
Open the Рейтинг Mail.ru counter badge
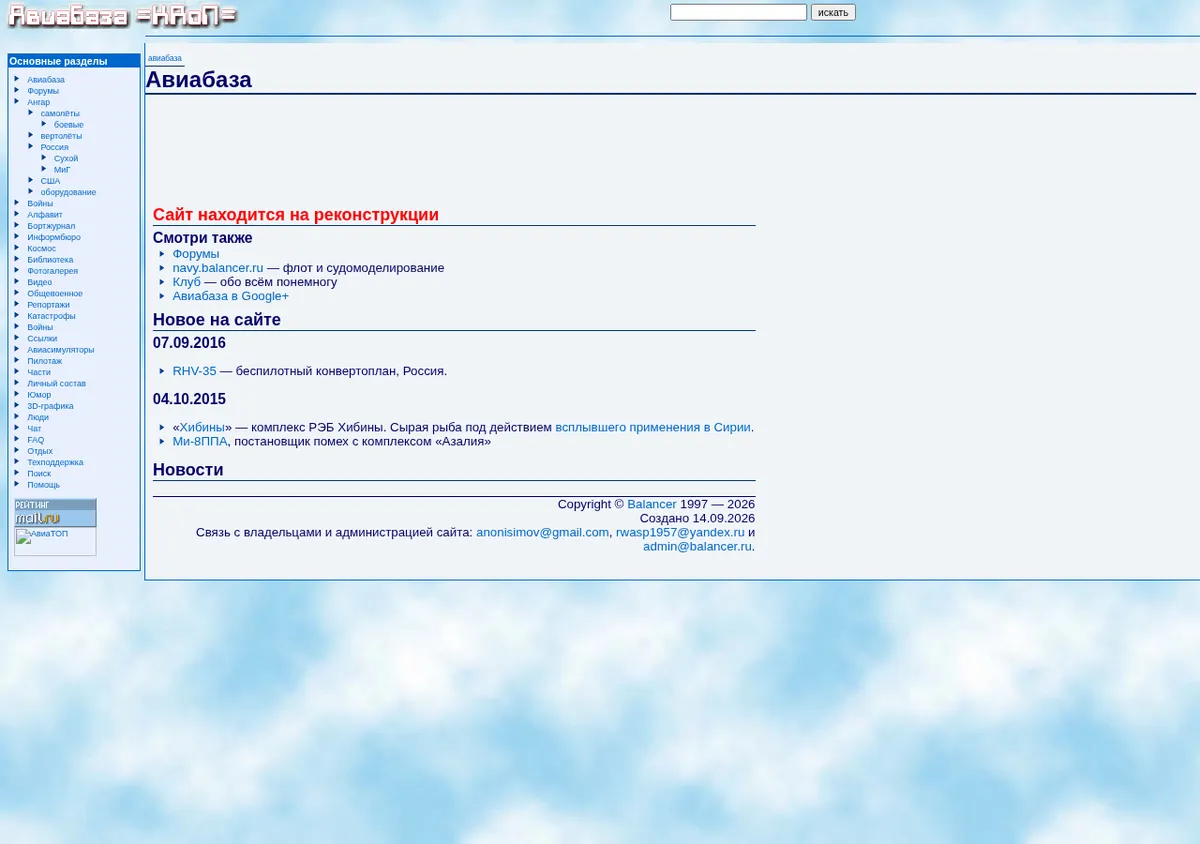[x=55, y=512]
